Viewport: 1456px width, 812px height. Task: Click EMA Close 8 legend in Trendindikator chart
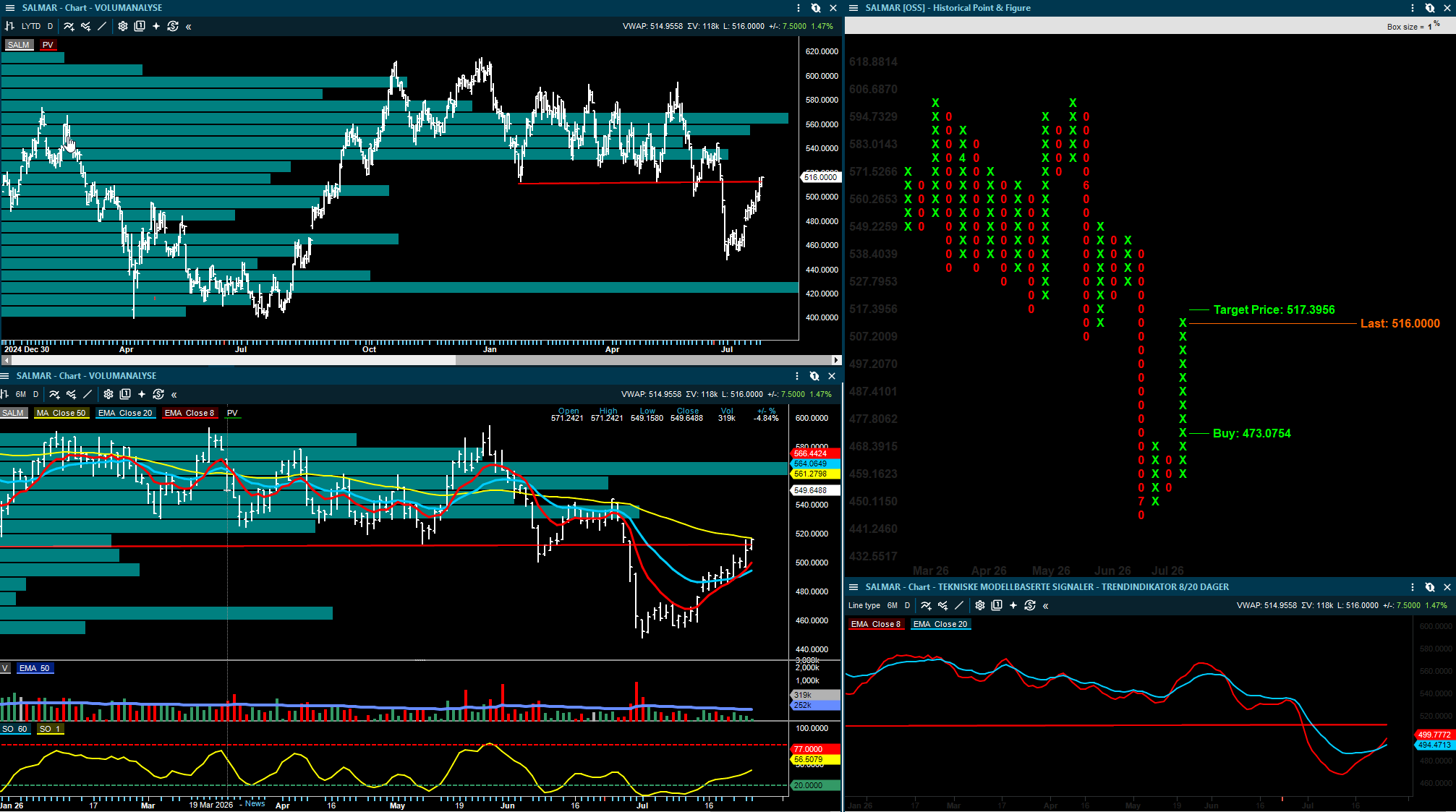pyautogui.click(x=876, y=624)
